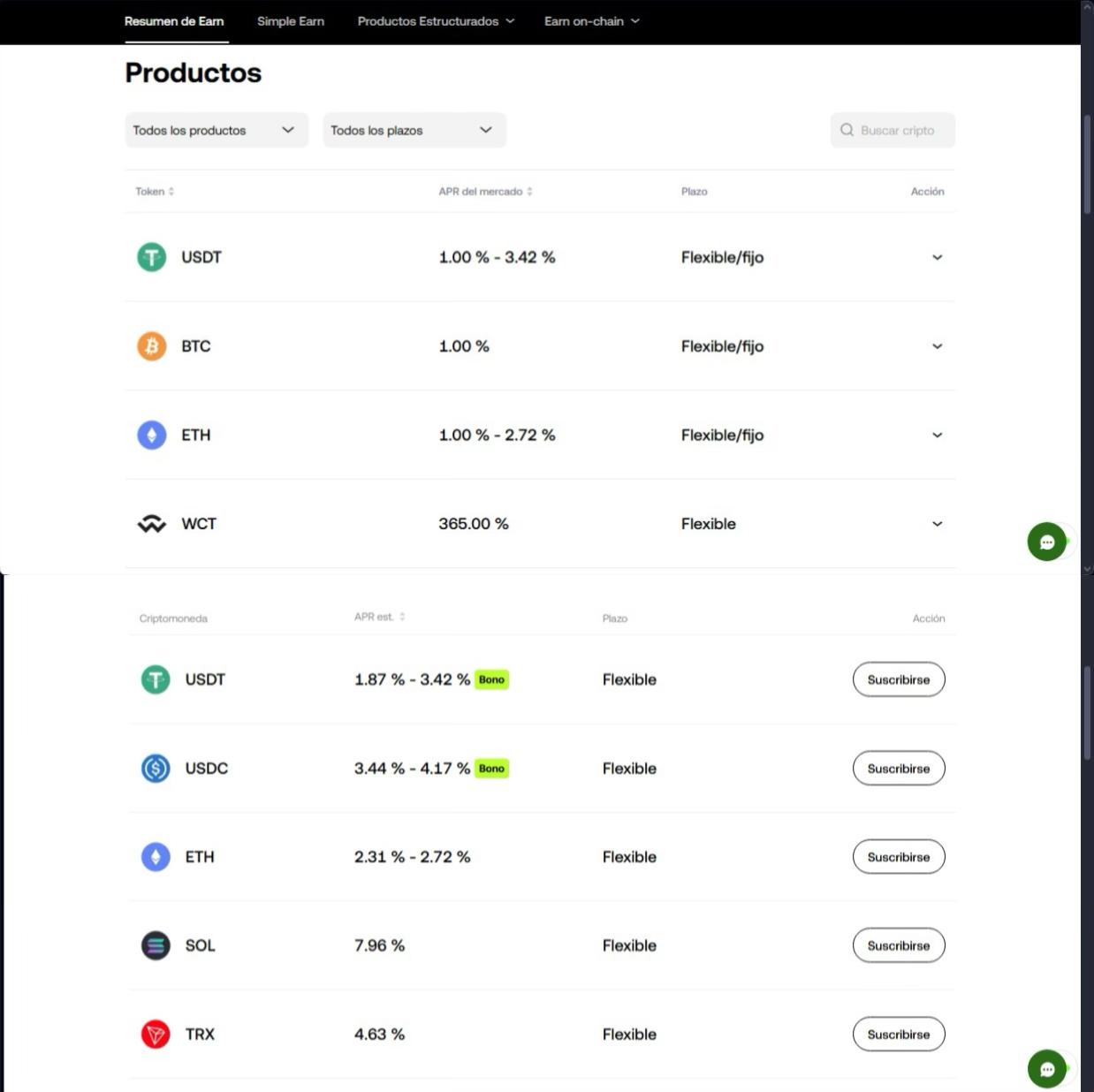Open the Productos Estructurados menu

435,21
